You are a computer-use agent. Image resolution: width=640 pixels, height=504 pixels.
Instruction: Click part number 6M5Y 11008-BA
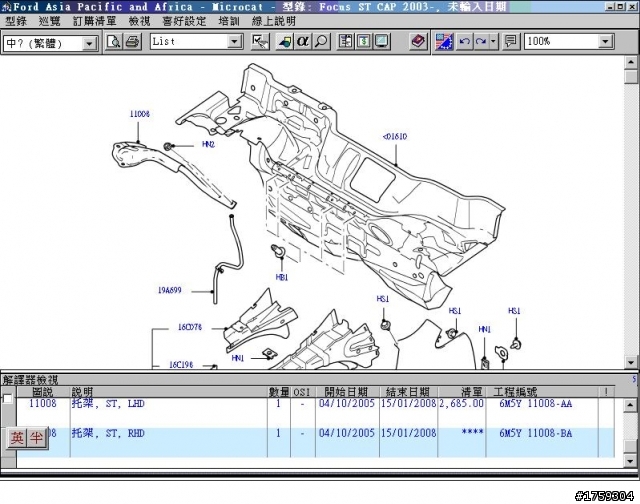pyautogui.click(x=536, y=433)
